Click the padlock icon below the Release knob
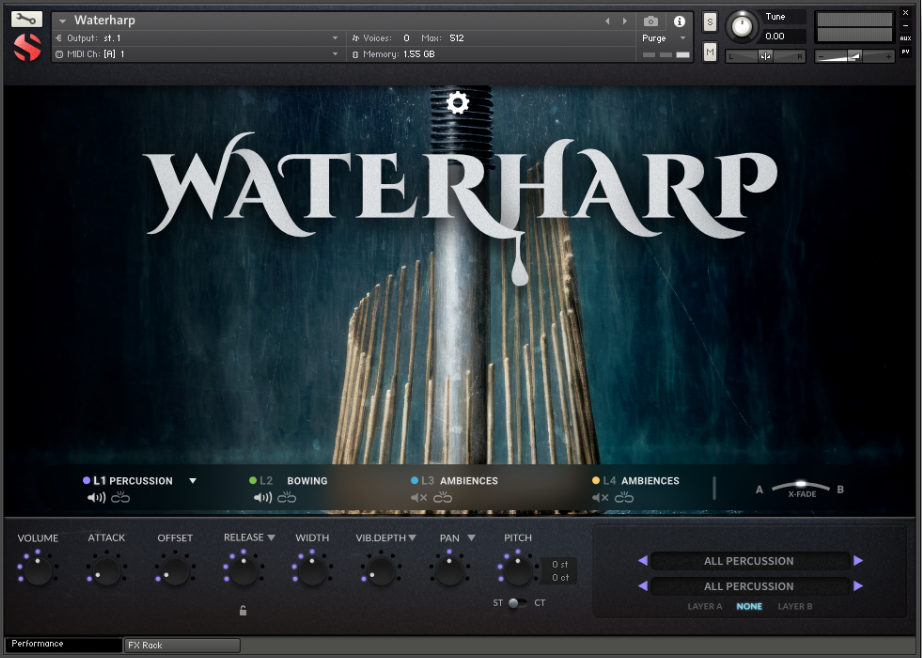Image resolution: width=922 pixels, height=658 pixels. [x=243, y=608]
